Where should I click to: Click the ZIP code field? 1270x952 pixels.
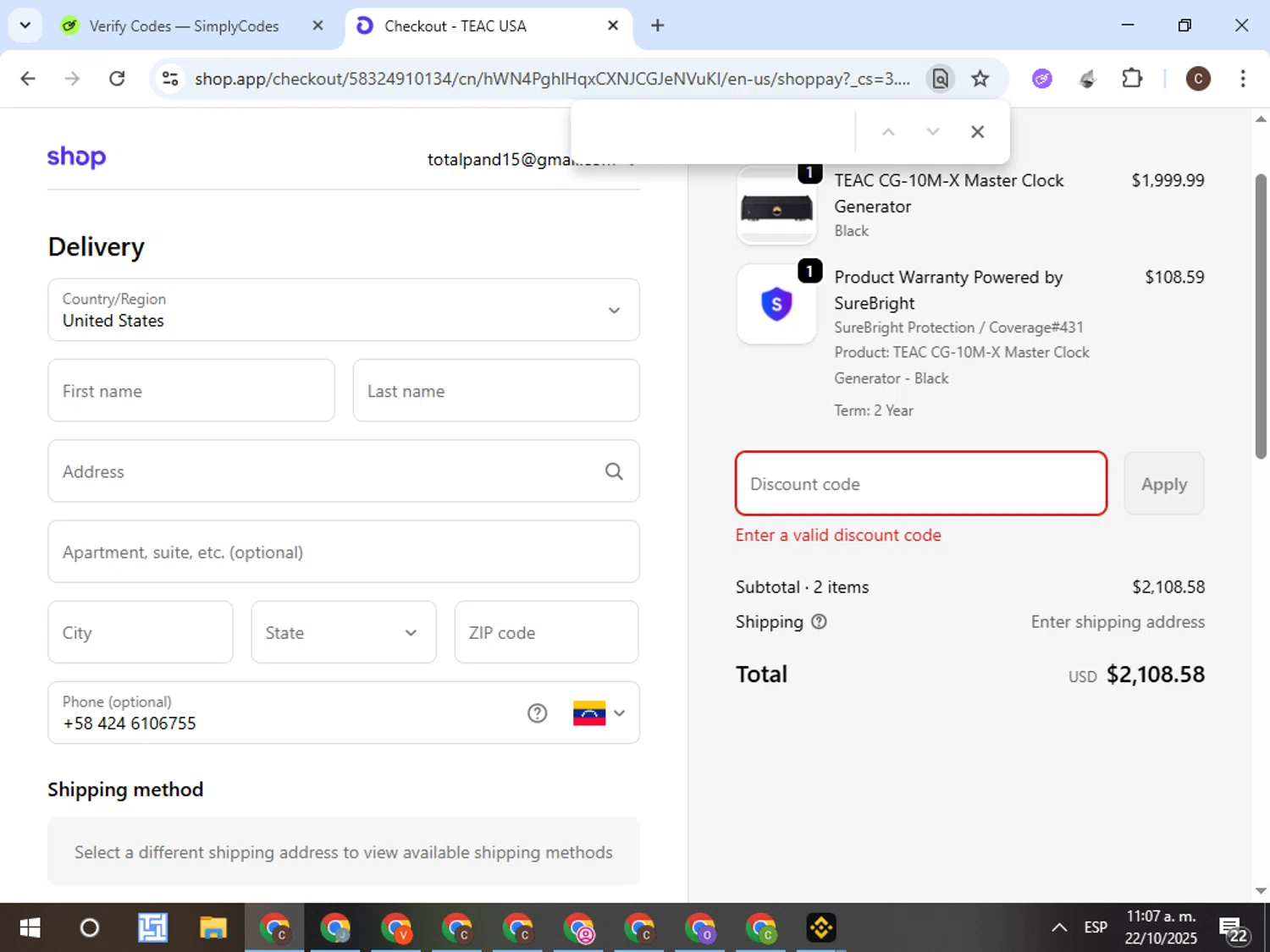(x=547, y=632)
